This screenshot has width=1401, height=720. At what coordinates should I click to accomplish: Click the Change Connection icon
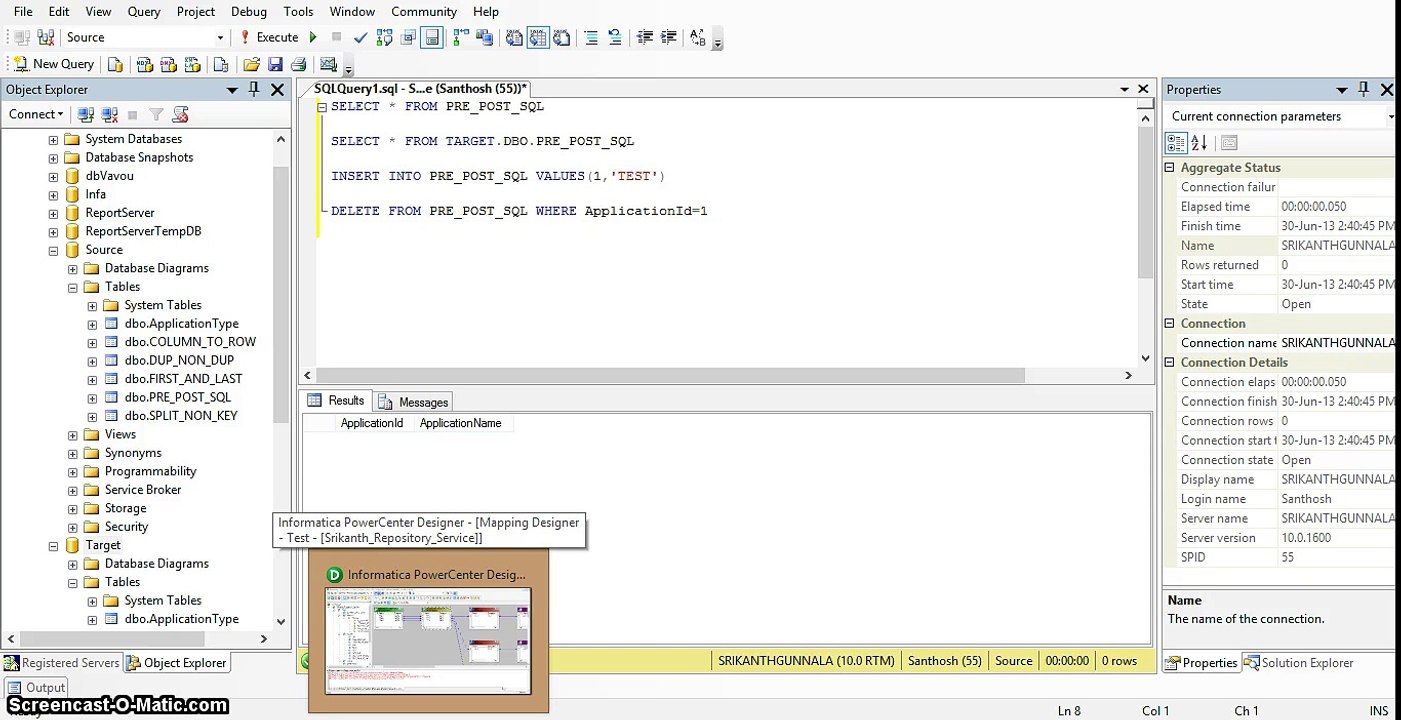[46, 37]
